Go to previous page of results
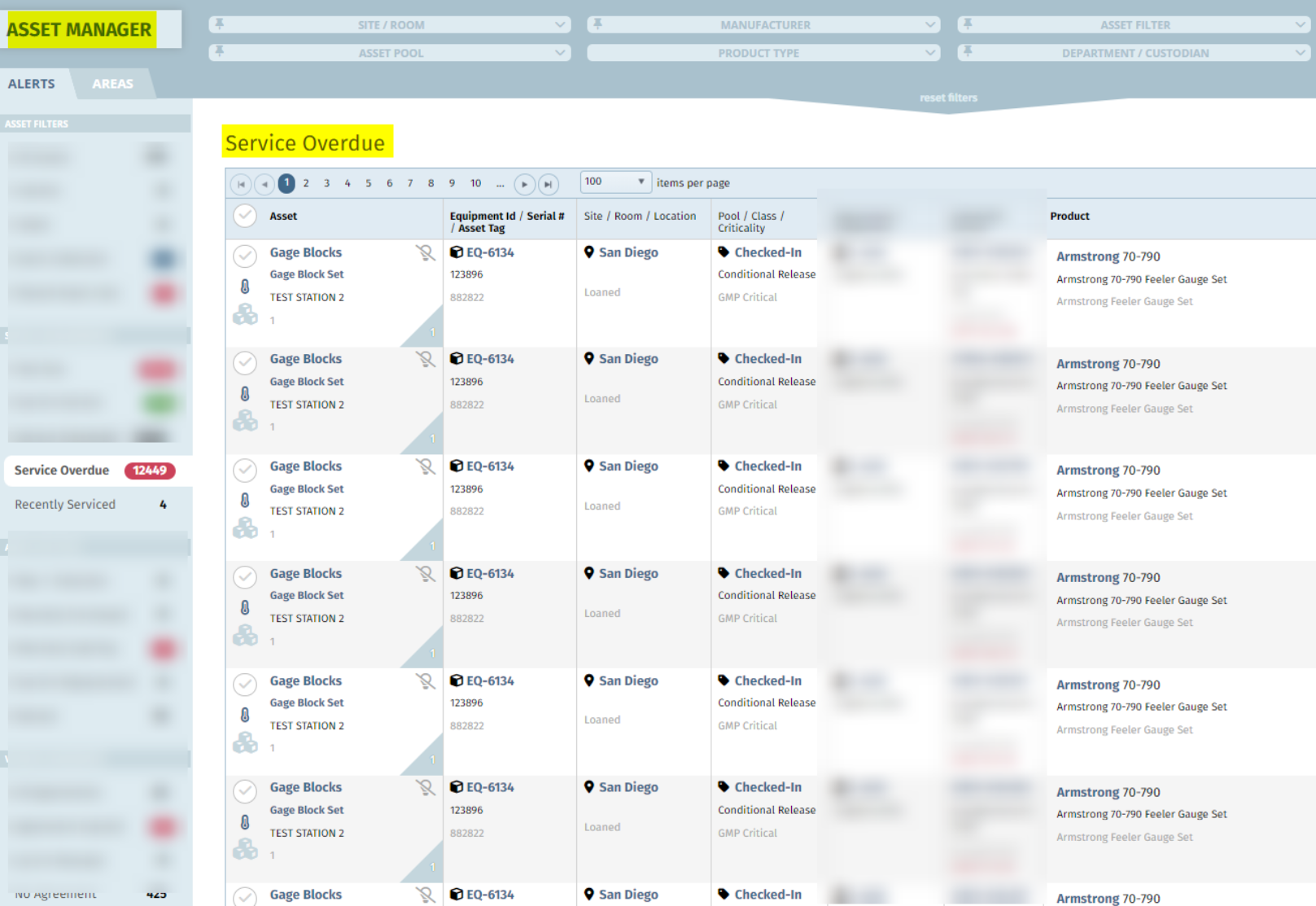This screenshot has width=1316, height=906. point(265,184)
